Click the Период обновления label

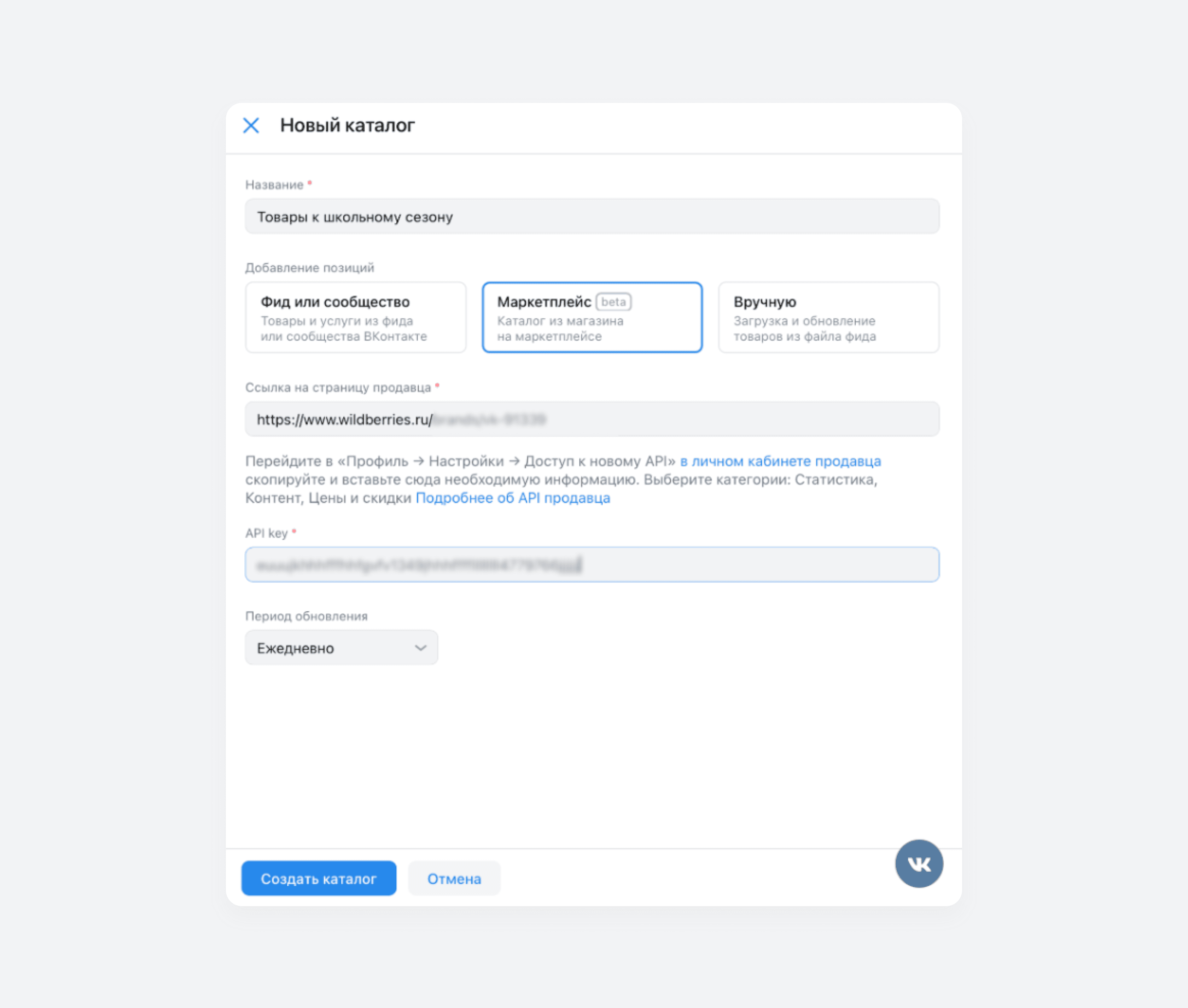[307, 616]
